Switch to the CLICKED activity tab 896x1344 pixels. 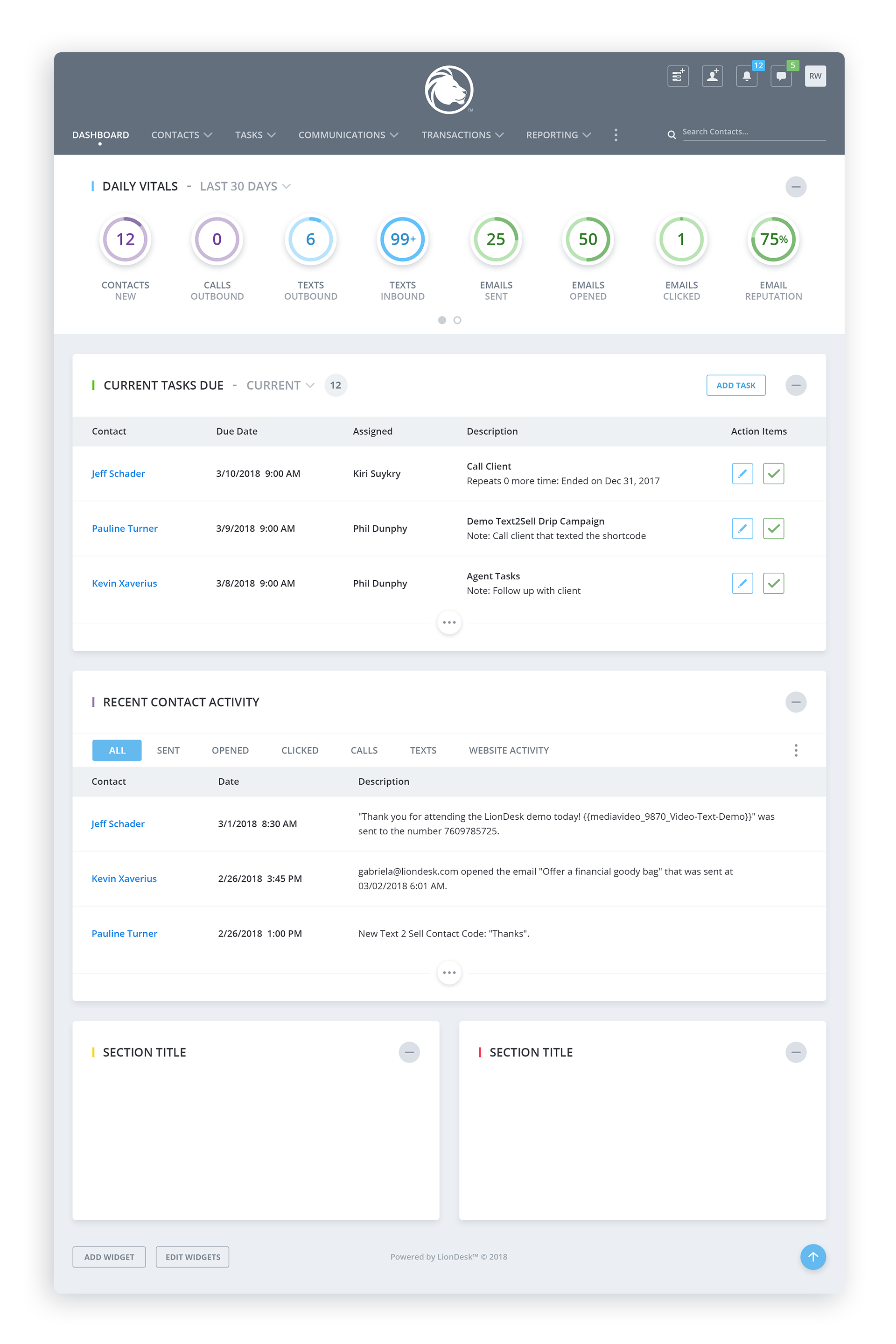tap(300, 750)
